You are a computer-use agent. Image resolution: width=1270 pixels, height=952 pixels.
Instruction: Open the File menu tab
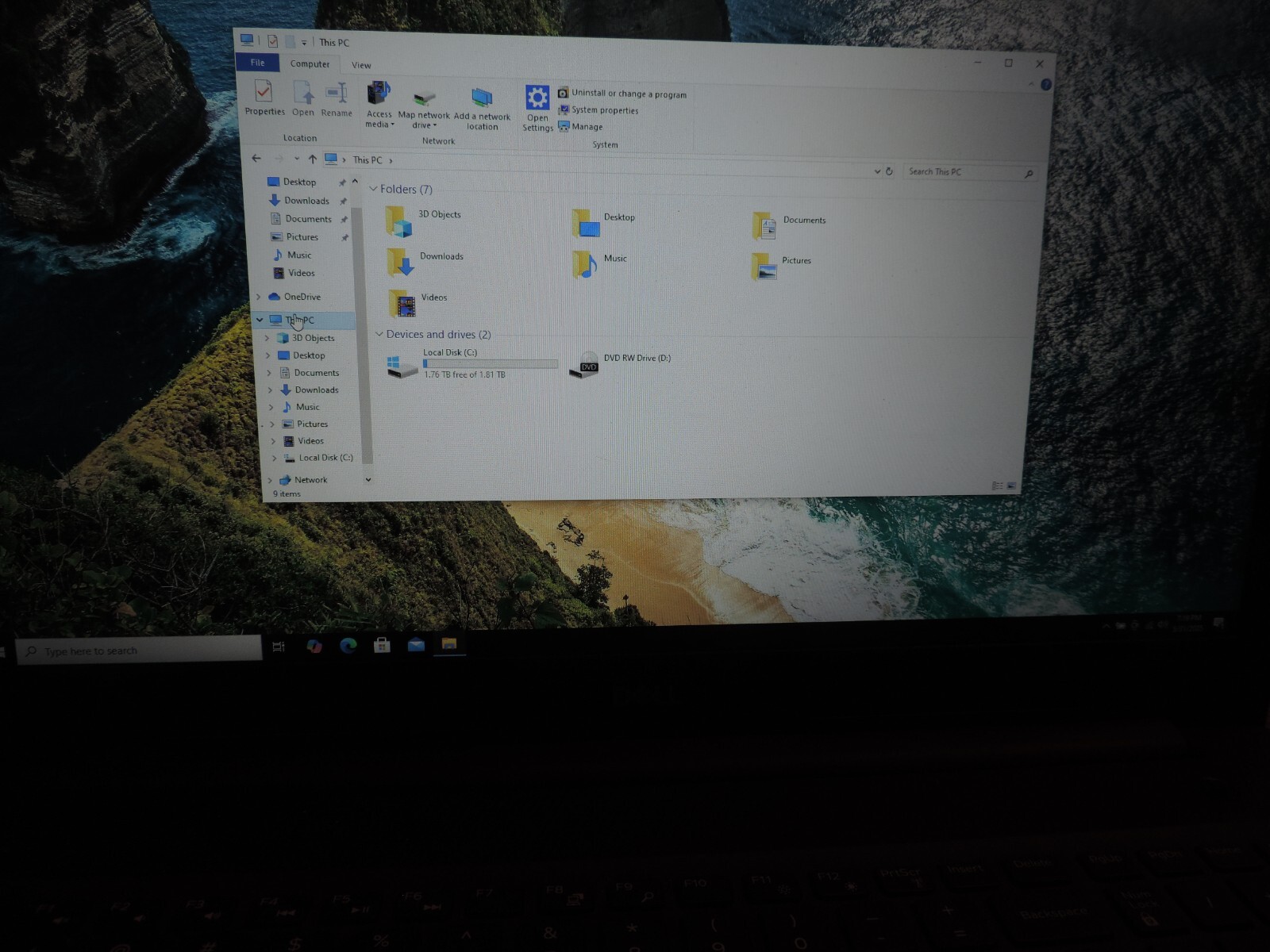point(258,63)
